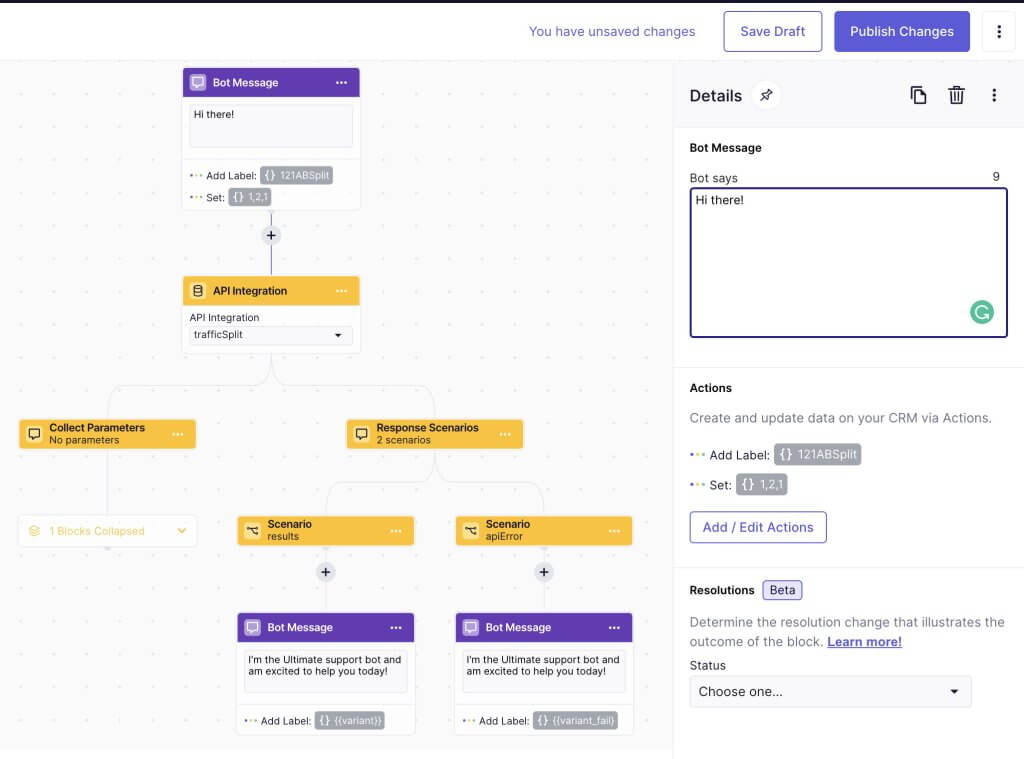Click the Set action dots in Details
Image resolution: width=1024 pixels, height=759 pixels.
coord(697,485)
